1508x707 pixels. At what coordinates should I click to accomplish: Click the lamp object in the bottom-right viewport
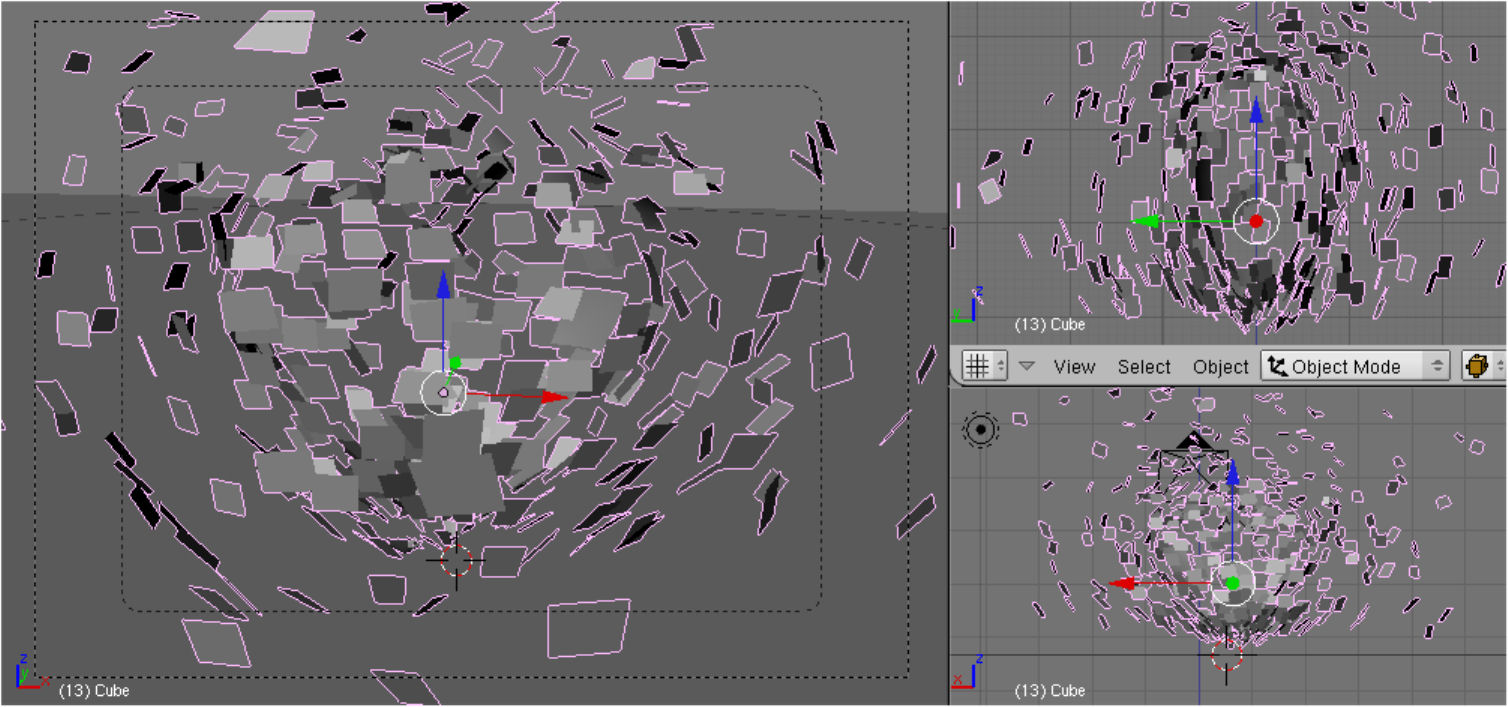coord(980,430)
